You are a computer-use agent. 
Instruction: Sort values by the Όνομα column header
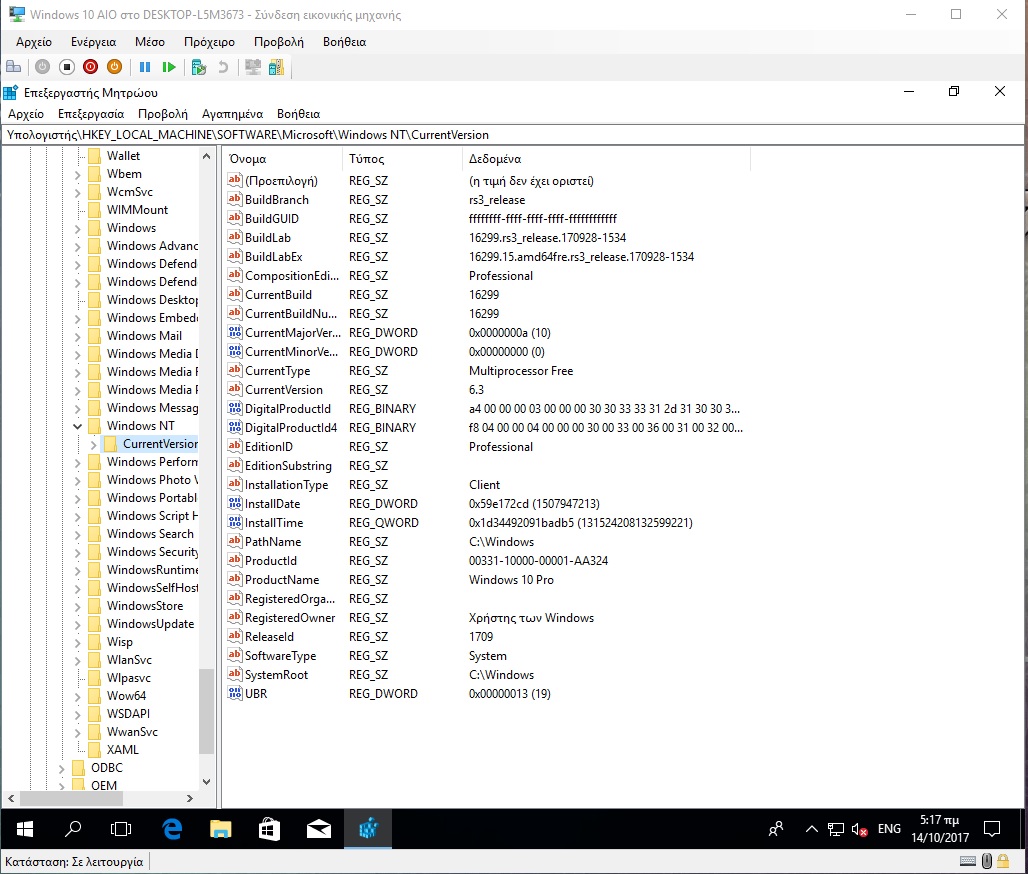tap(283, 159)
